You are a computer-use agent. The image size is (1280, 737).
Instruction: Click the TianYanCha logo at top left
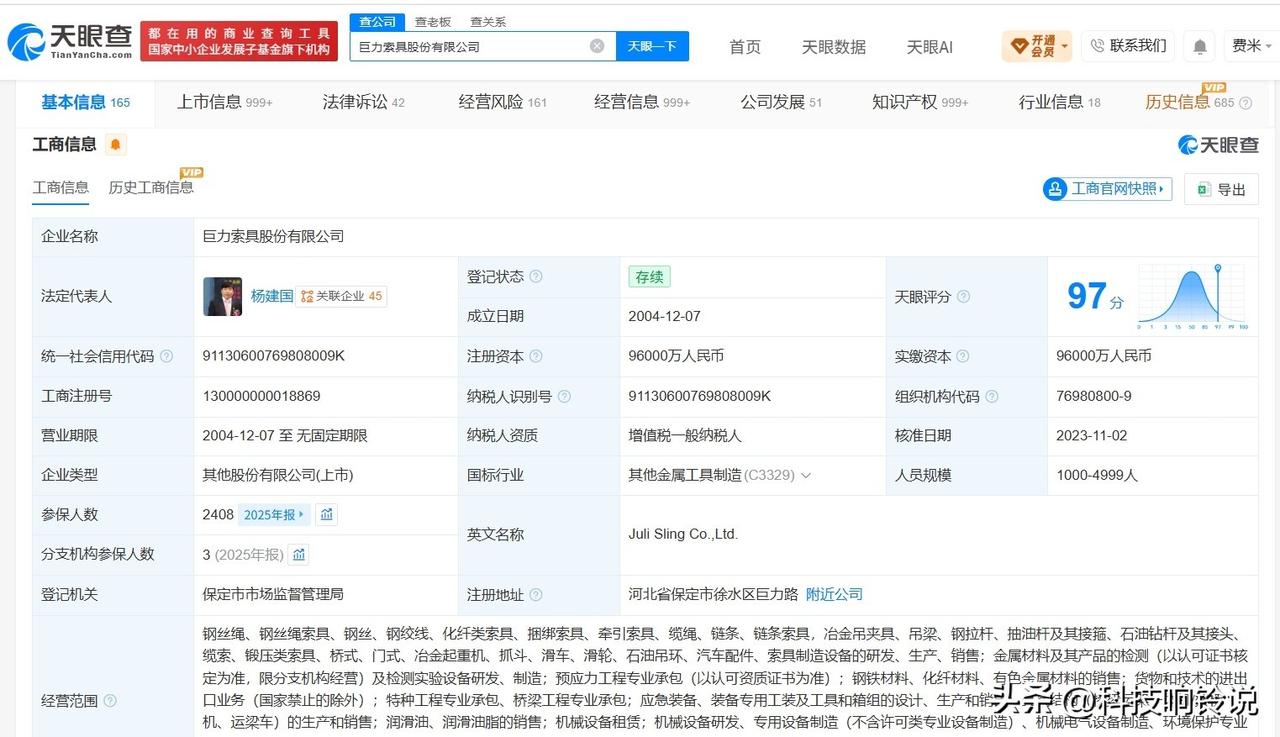pyautogui.click(x=70, y=42)
